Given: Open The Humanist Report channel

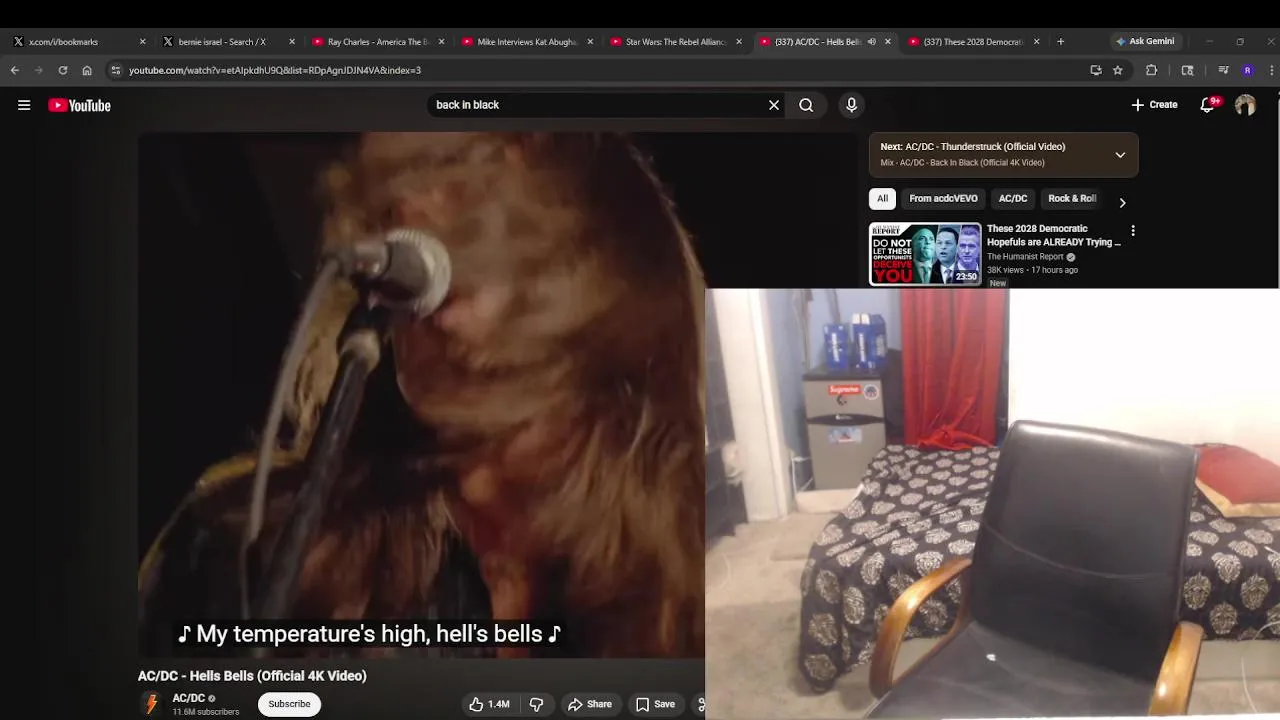Looking at the screenshot, I should (x=1025, y=257).
